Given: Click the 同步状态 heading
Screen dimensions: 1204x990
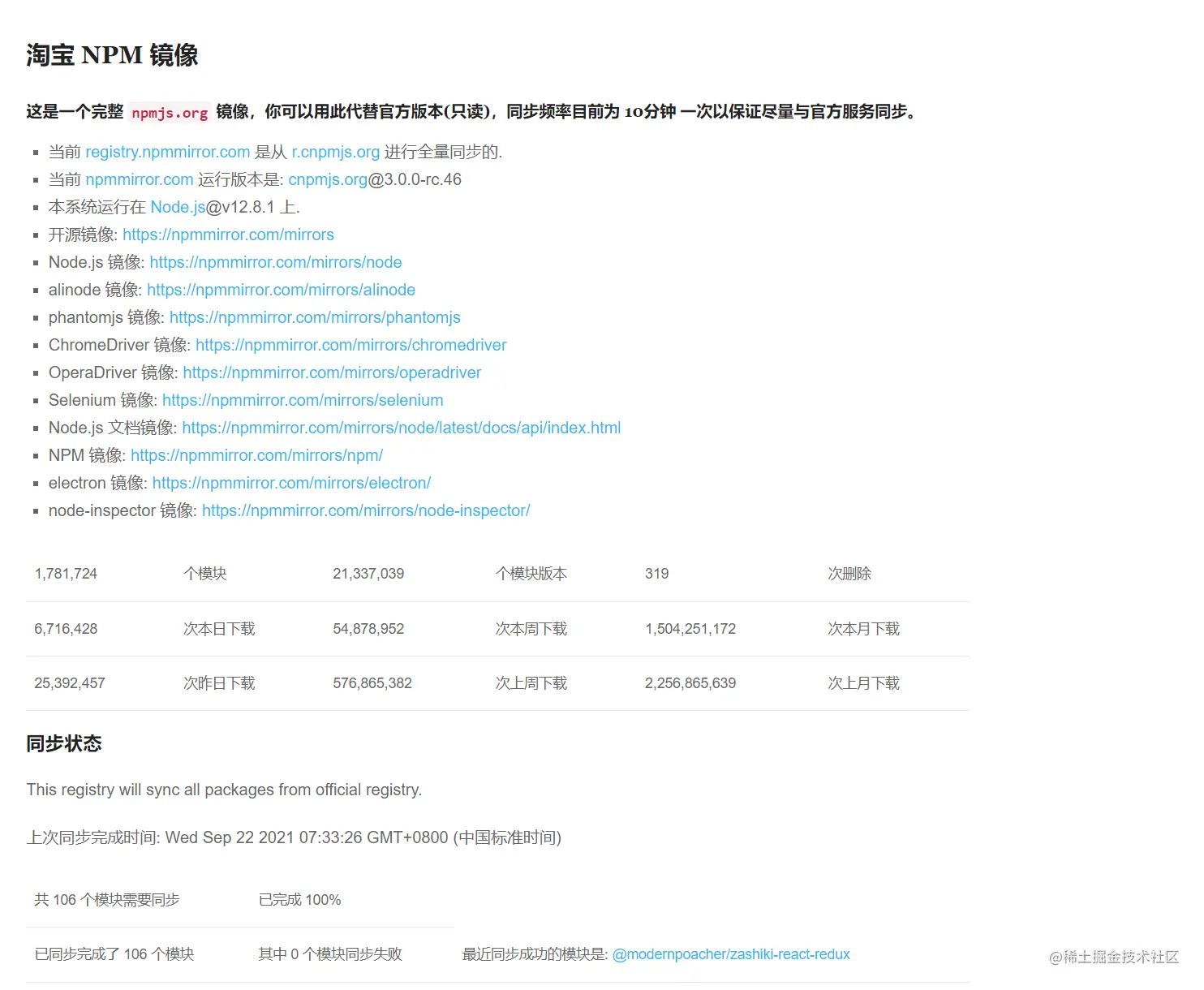Looking at the screenshot, I should (x=64, y=744).
